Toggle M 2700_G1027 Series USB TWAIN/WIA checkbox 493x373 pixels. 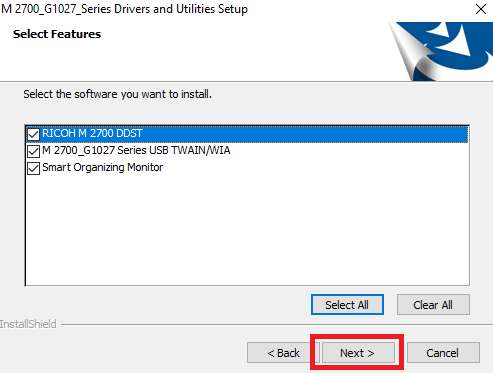[33, 151]
